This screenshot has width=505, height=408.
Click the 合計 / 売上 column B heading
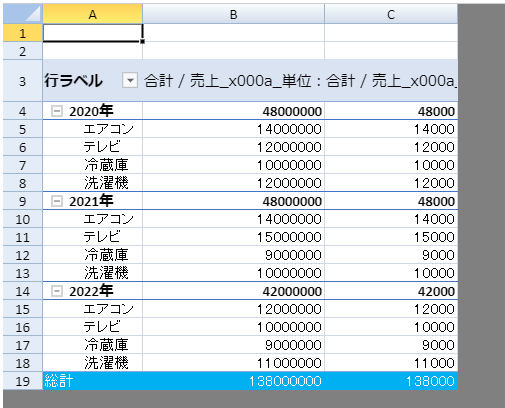click(233, 81)
